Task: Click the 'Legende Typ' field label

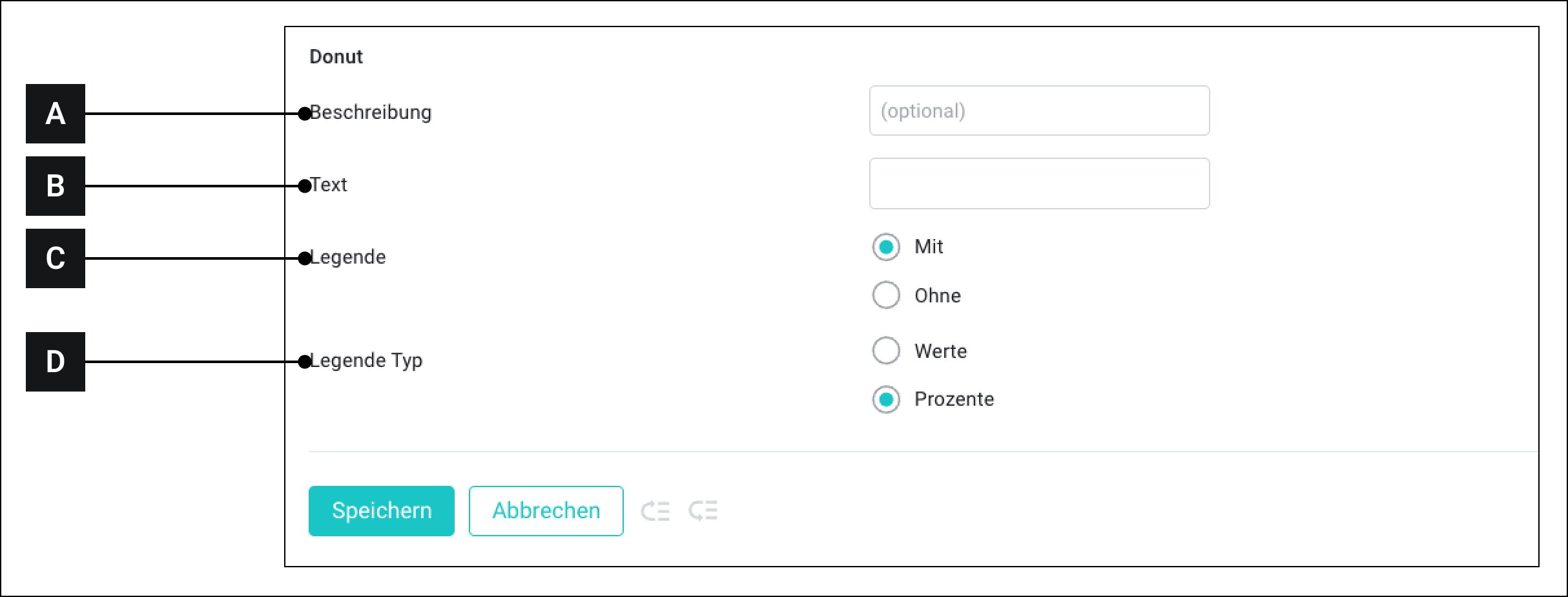Action: pos(367,361)
